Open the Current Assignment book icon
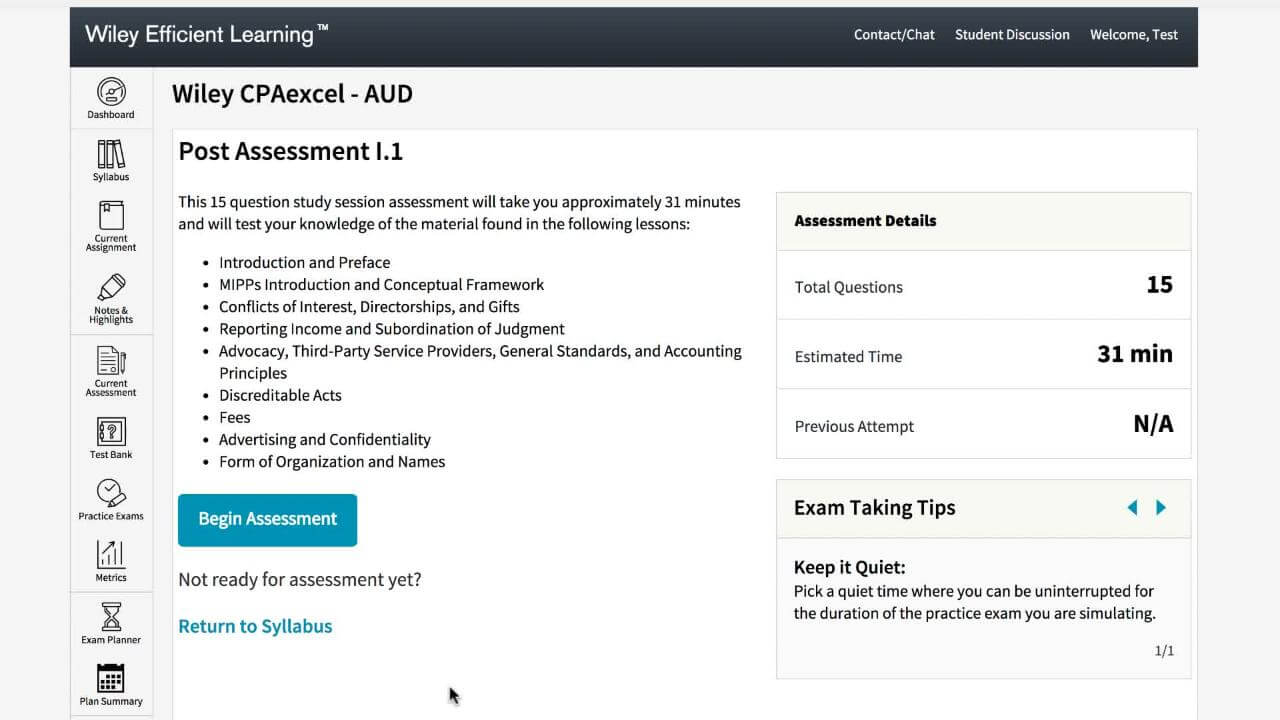 coord(111,216)
